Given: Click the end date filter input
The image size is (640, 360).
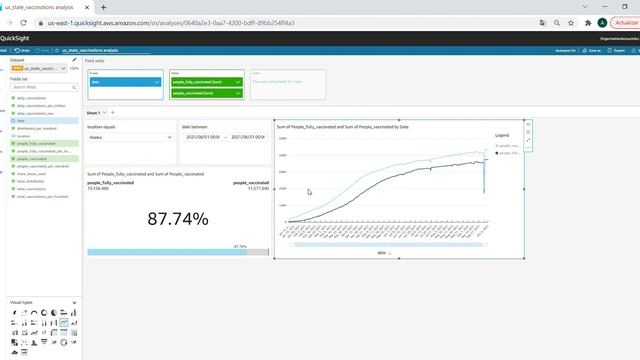Looking at the screenshot, I should pos(248,137).
